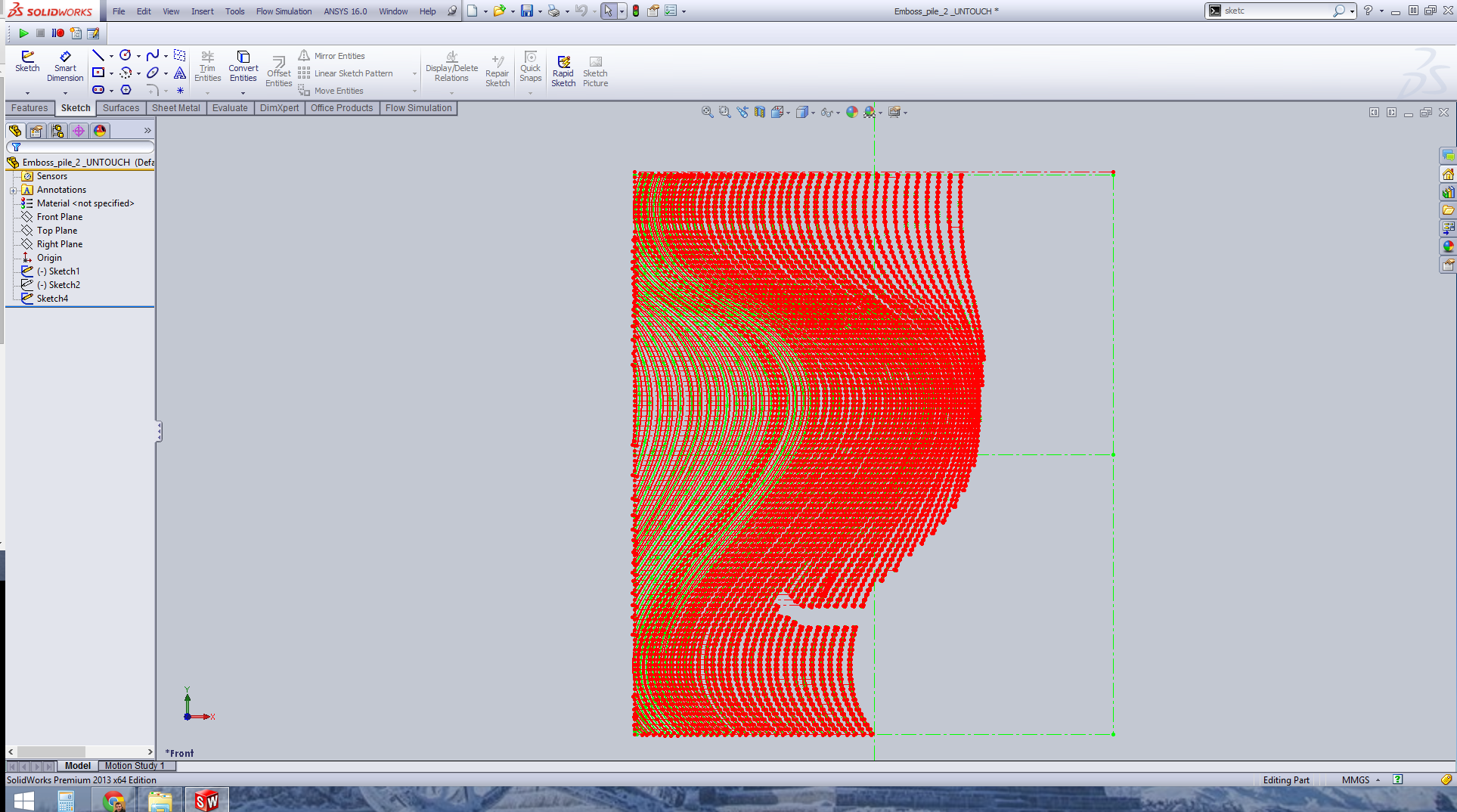The image size is (1457, 812).
Task: Open the DimXpertManager tab icon
Action: [x=79, y=131]
